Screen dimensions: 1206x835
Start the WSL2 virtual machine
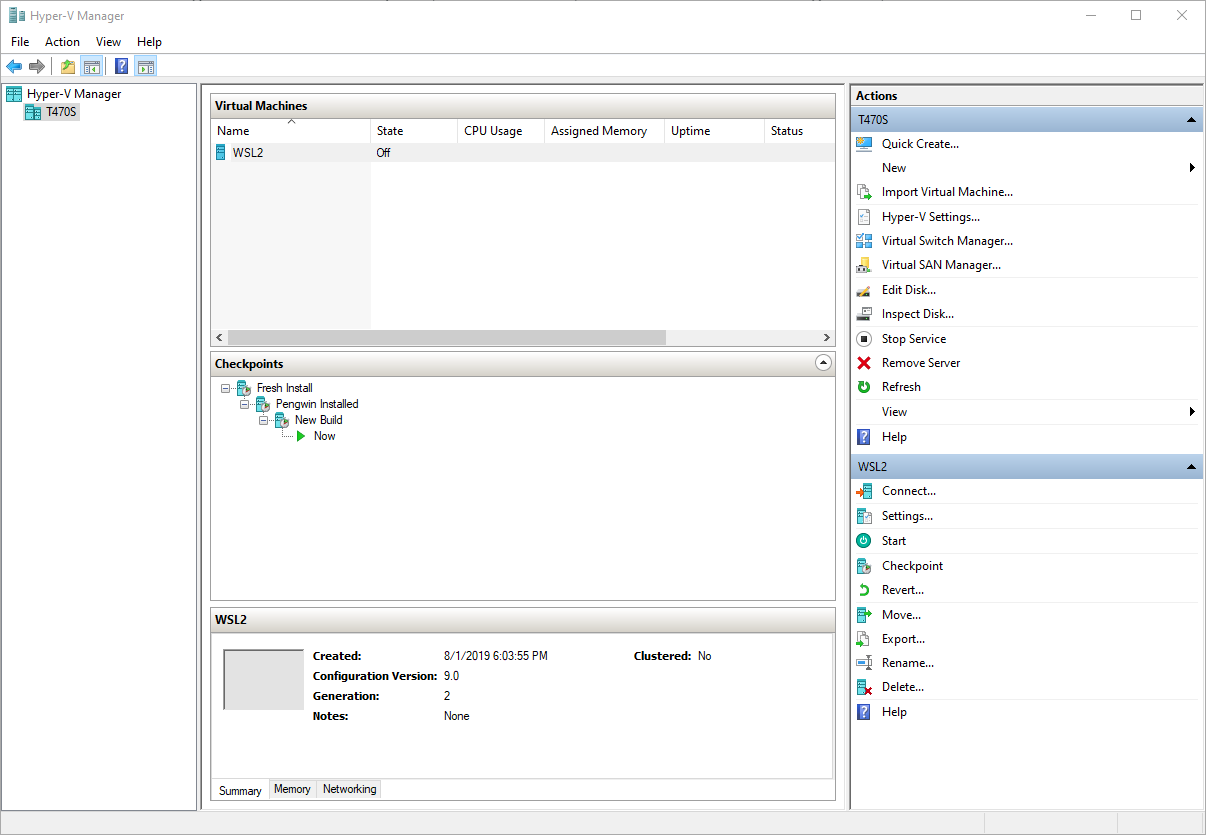[894, 540]
